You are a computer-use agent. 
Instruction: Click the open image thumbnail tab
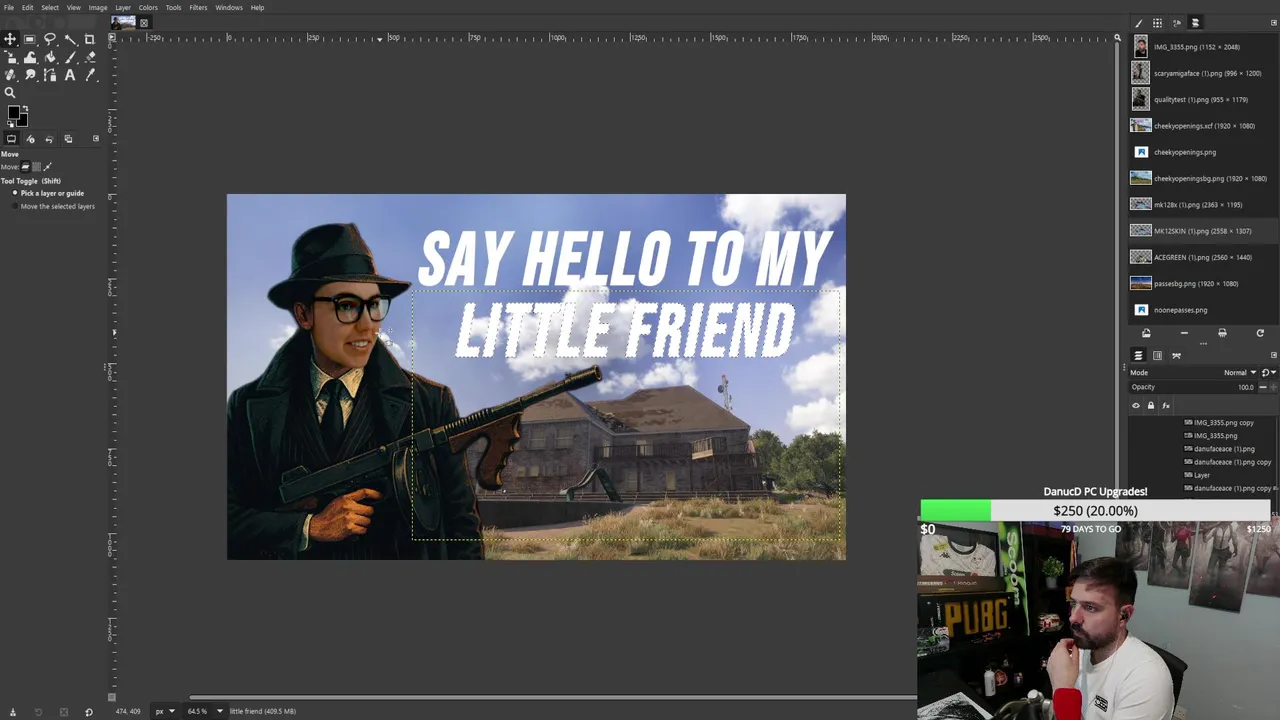[x=124, y=22]
